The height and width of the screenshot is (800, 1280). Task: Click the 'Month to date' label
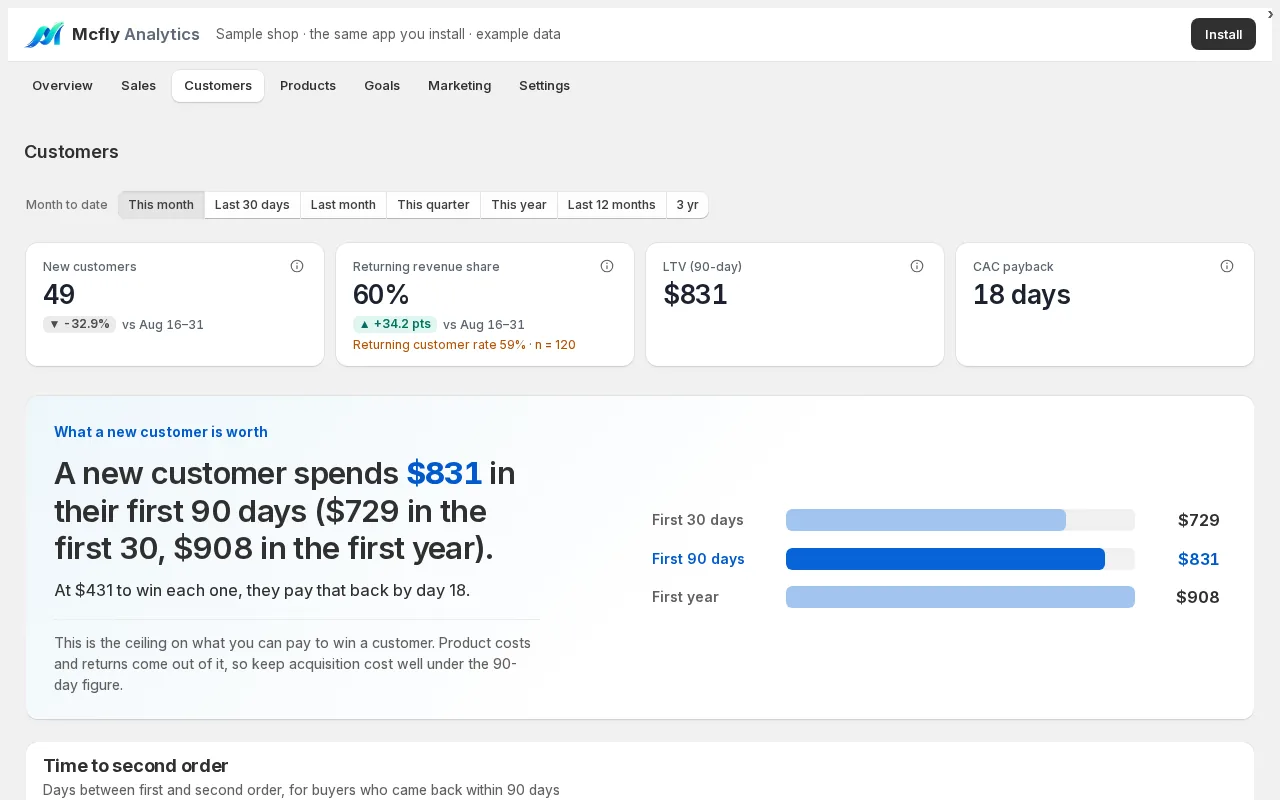67,205
